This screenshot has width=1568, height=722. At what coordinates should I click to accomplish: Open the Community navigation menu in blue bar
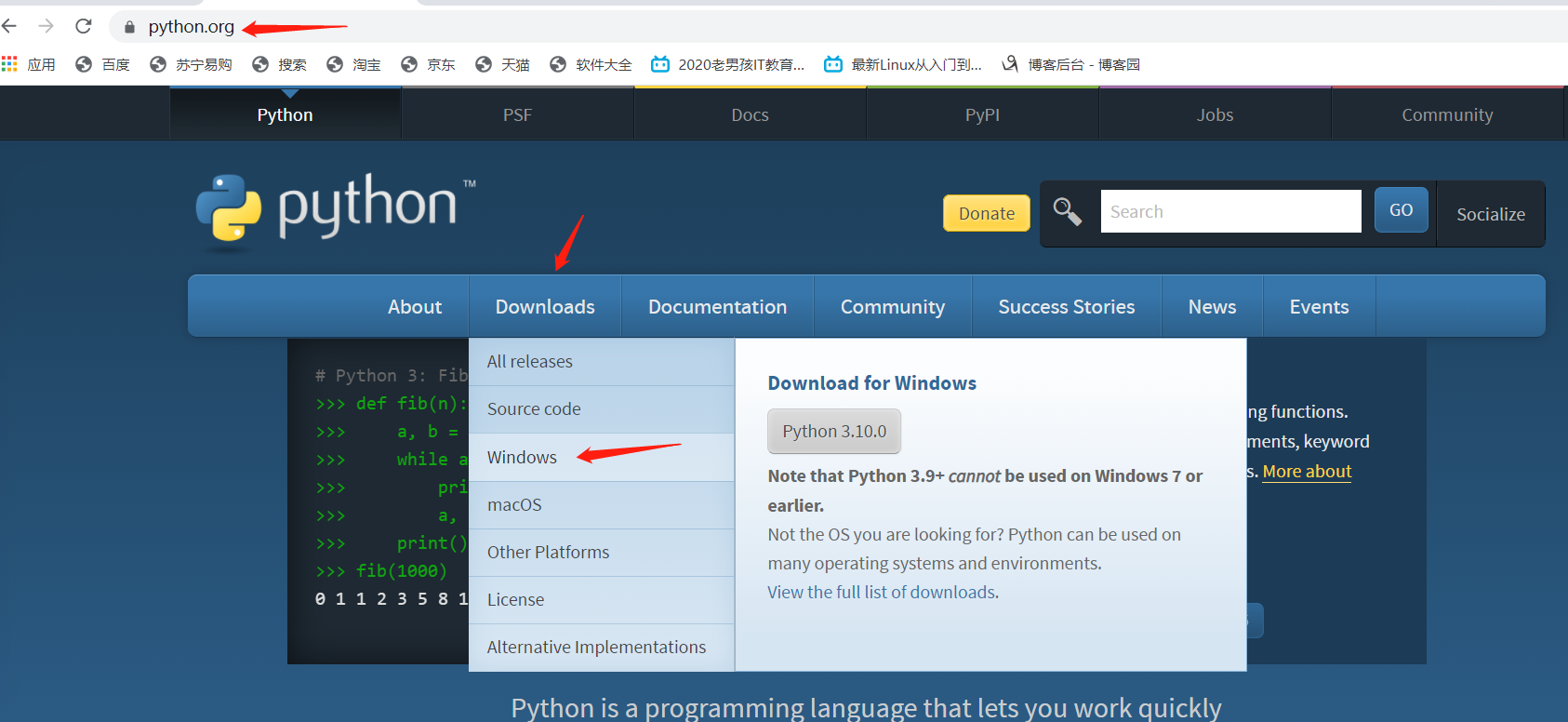point(893,306)
